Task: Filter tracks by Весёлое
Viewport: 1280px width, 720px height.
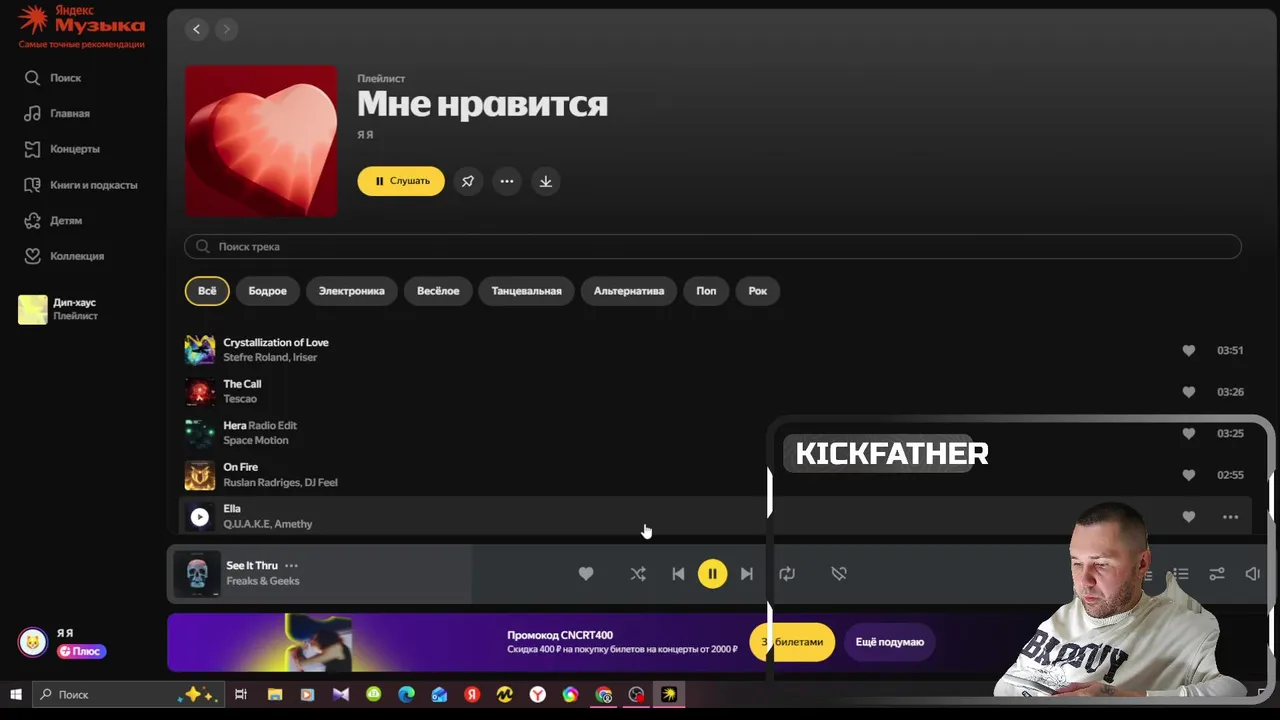Action: pyautogui.click(x=438, y=291)
